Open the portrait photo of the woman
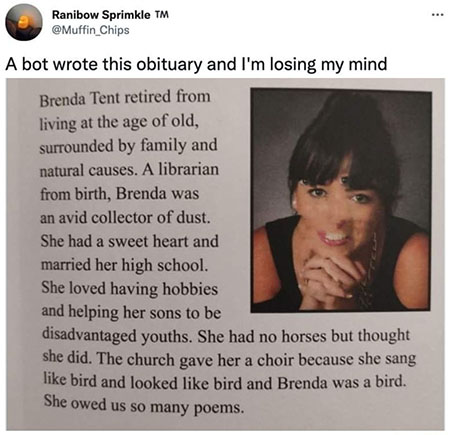The width and height of the screenshot is (450, 435). [x=341, y=200]
